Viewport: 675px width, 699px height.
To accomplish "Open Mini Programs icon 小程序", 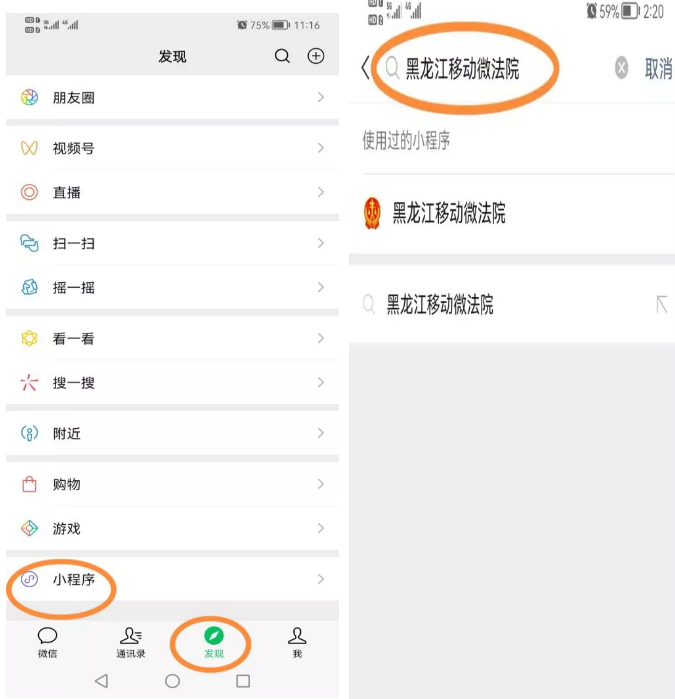I will coord(29,579).
